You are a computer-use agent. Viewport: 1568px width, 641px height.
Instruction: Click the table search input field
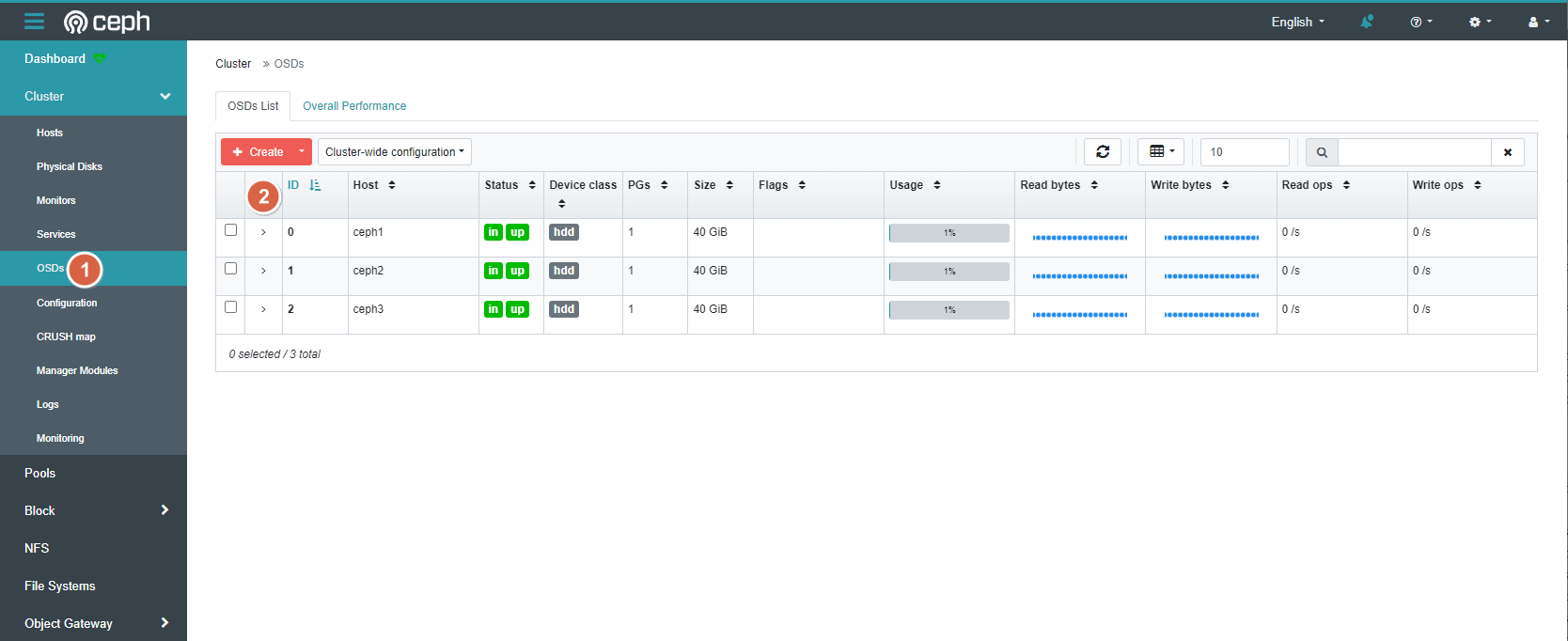[x=1415, y=152]
